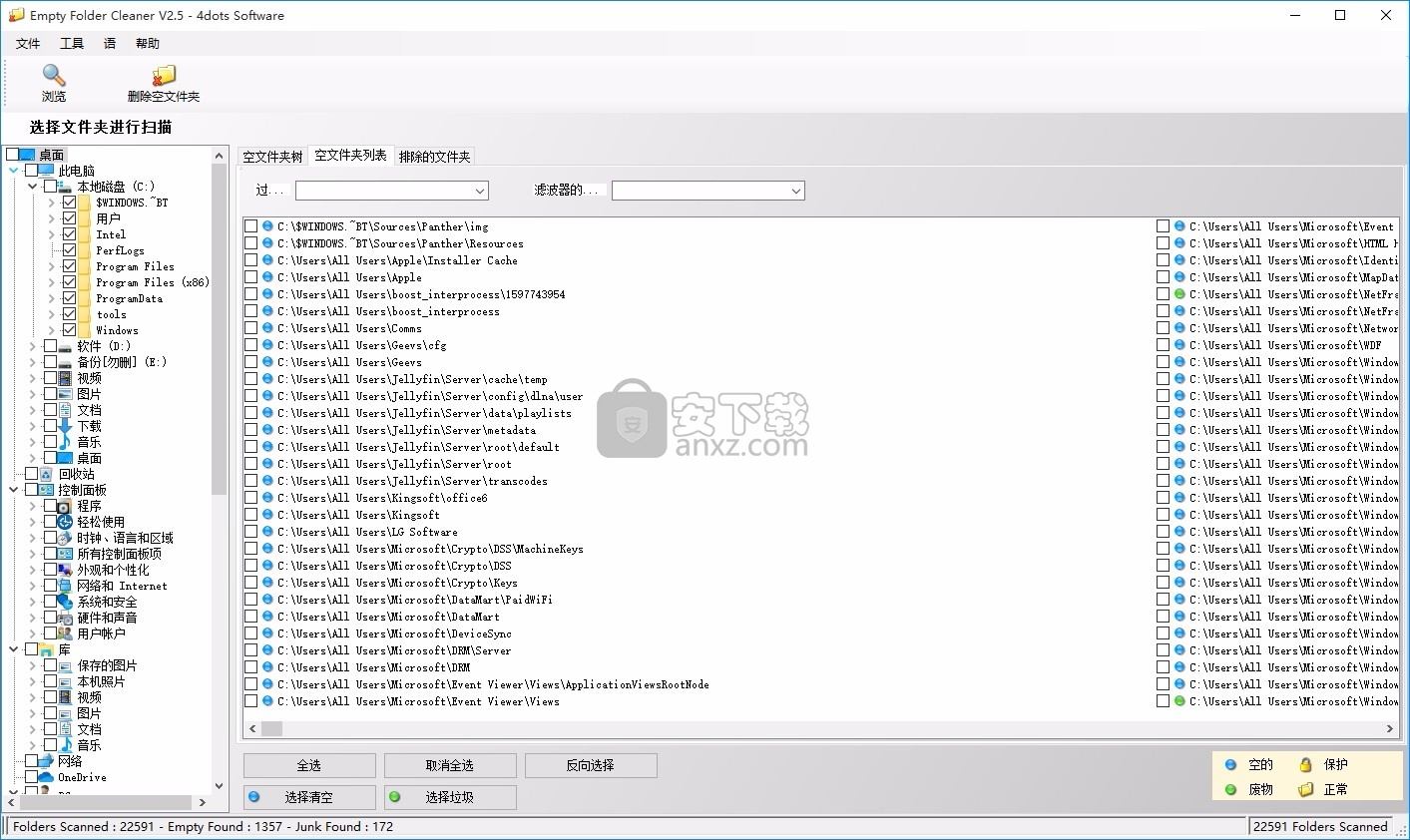Click the 网络和 Internet globe icon
Viewport: 1410px width, 840px height.
point(65,586)
